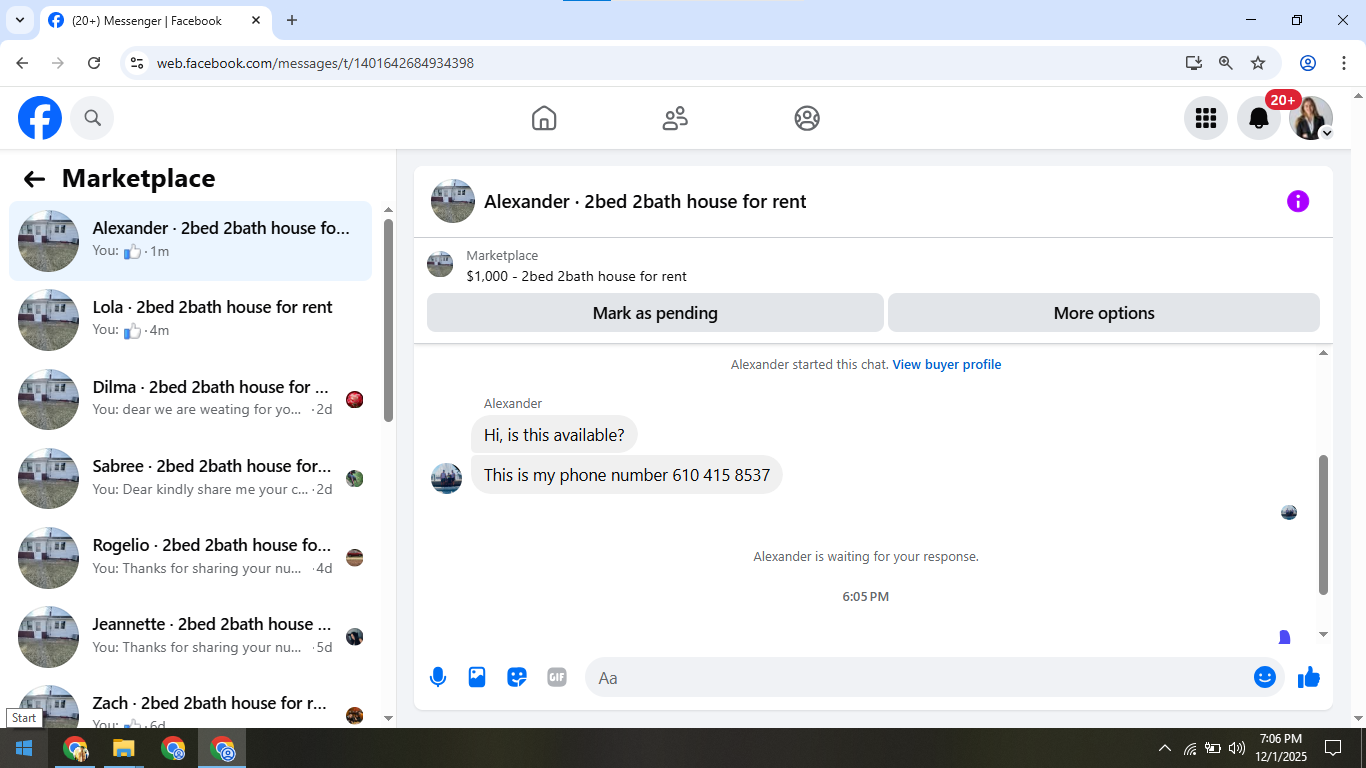The width and height of the screenshot is (1366, 768).
Task: Click Mark as pending button
Action: pos(655,313)
